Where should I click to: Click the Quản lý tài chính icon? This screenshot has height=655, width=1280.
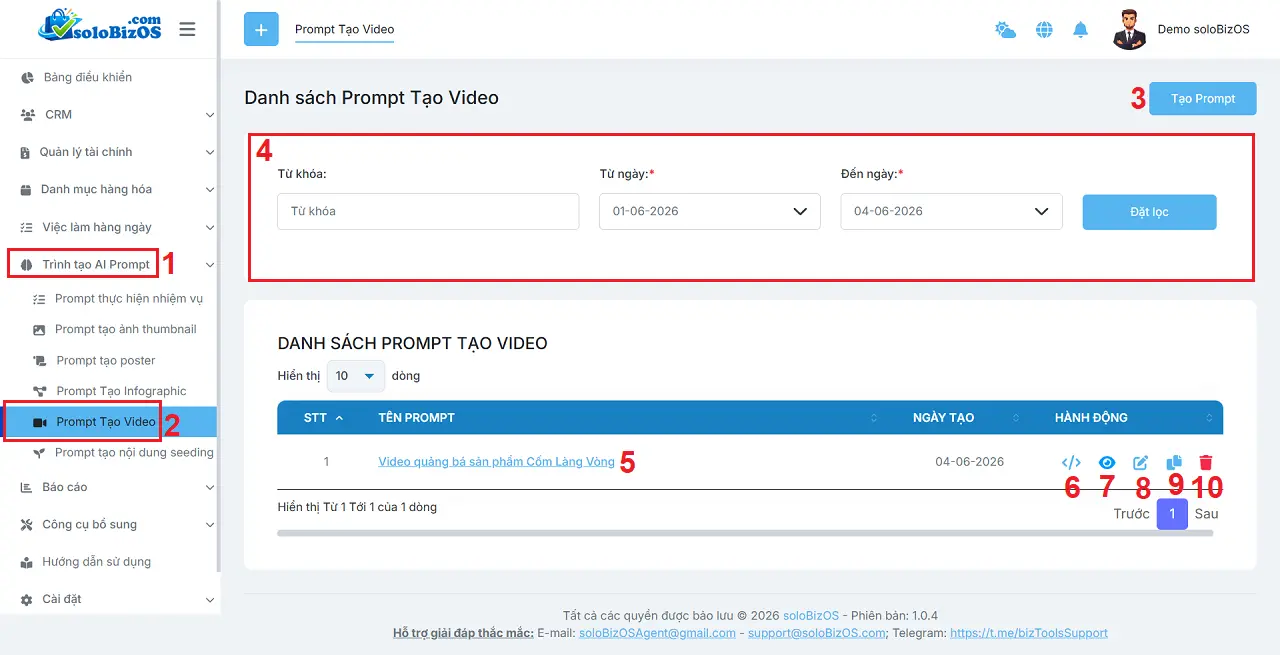click(26, 153)
